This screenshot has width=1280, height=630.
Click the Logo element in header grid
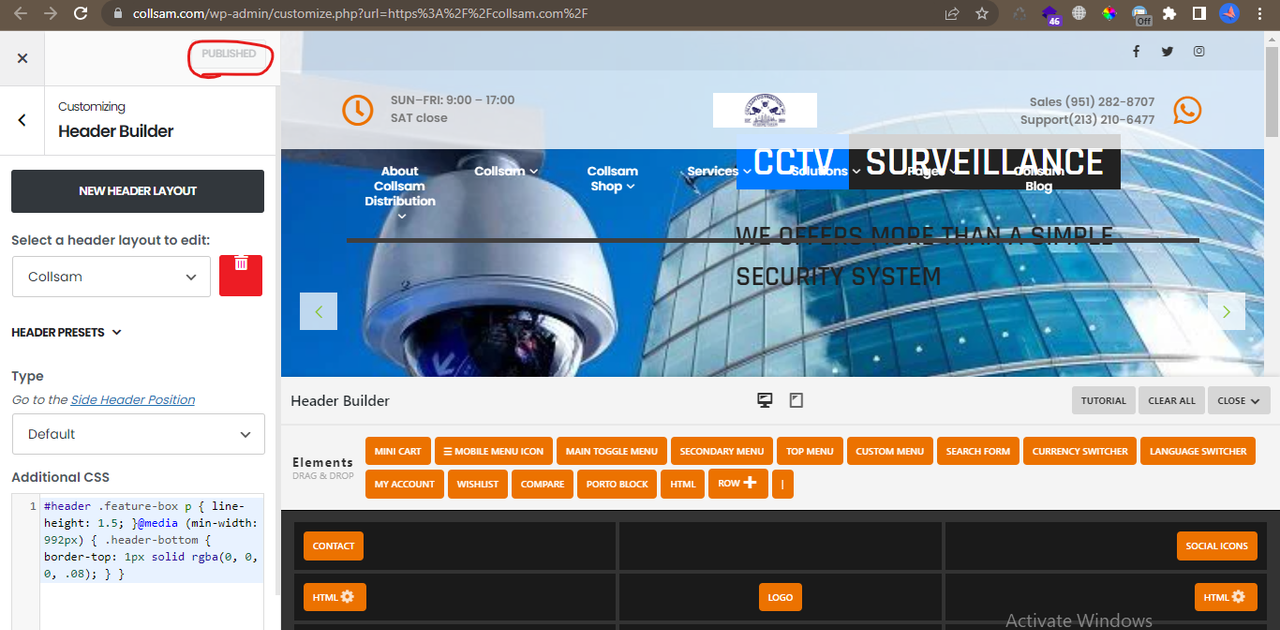click(x=780, y=597)
